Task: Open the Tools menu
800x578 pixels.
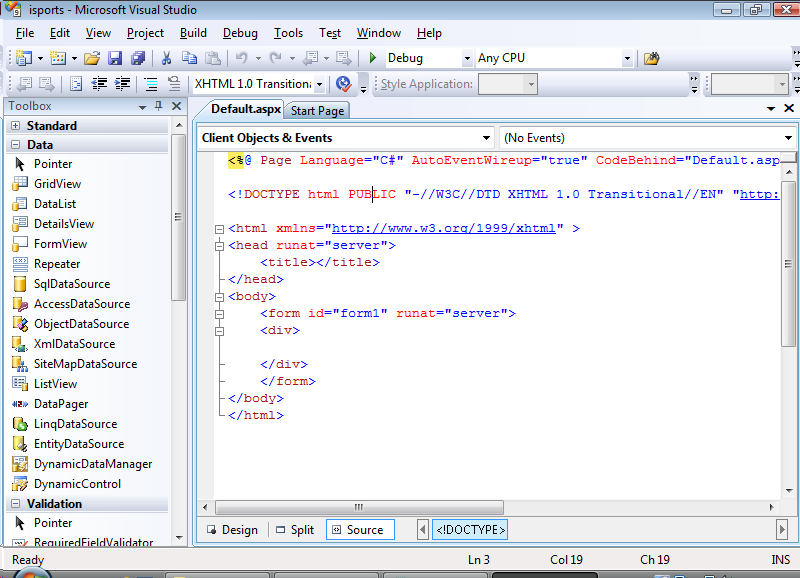Action: coord(288,33)
